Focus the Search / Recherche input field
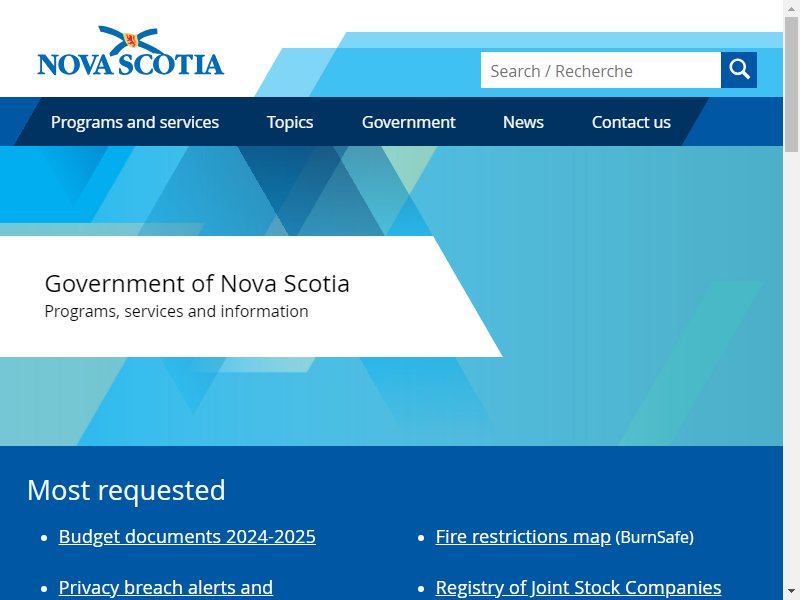 coord(601,70)
